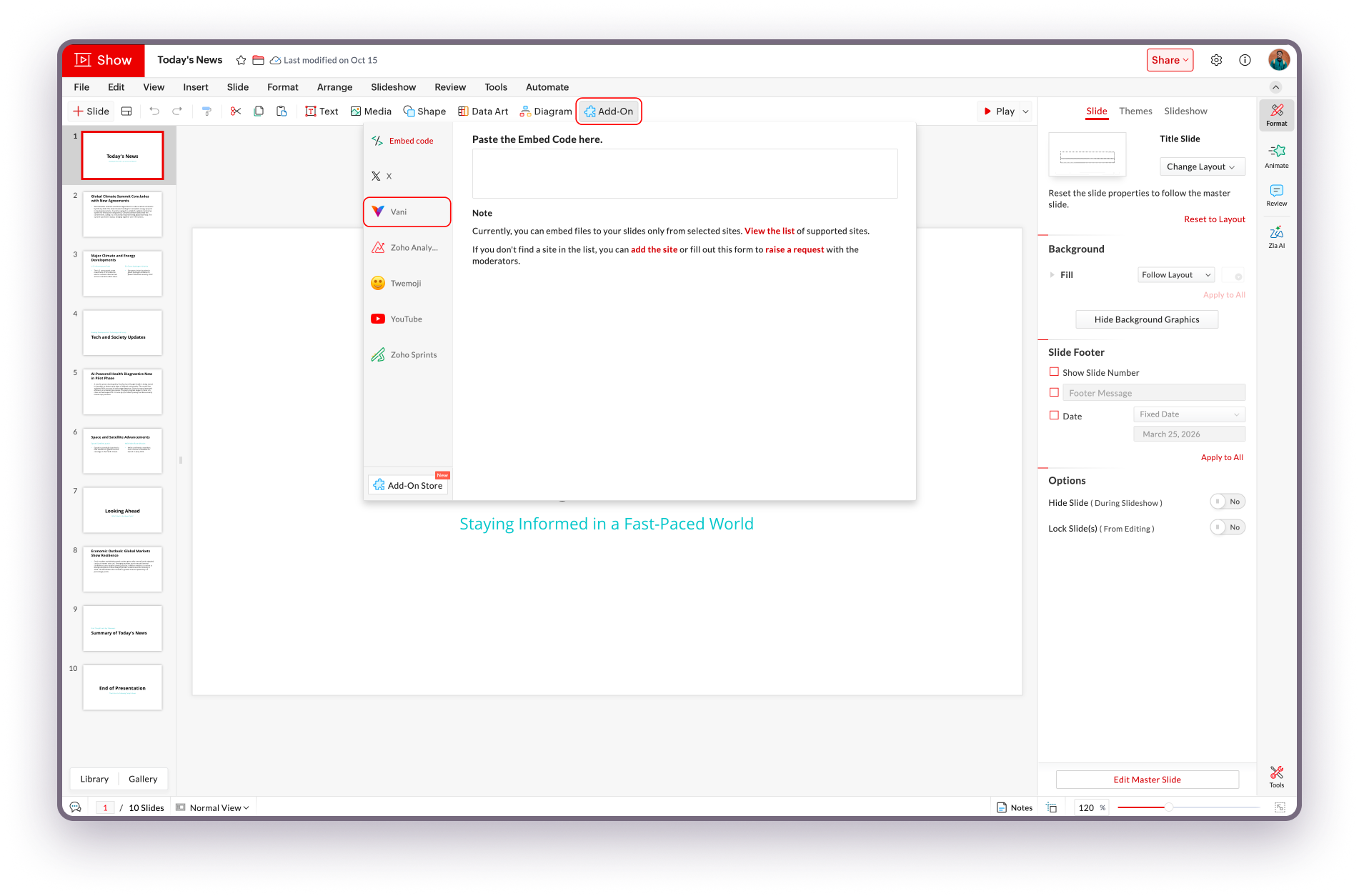The width and height of the screenshot is (1359, 896).
Task: Open the Arrange menu
Action: 334,87
